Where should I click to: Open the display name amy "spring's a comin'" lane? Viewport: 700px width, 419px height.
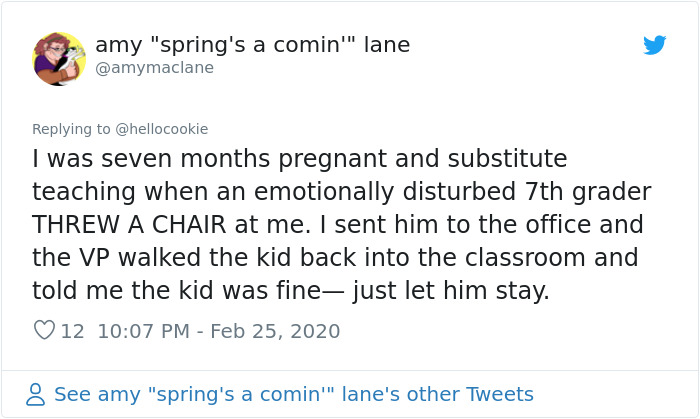click(x=252, y=45)
